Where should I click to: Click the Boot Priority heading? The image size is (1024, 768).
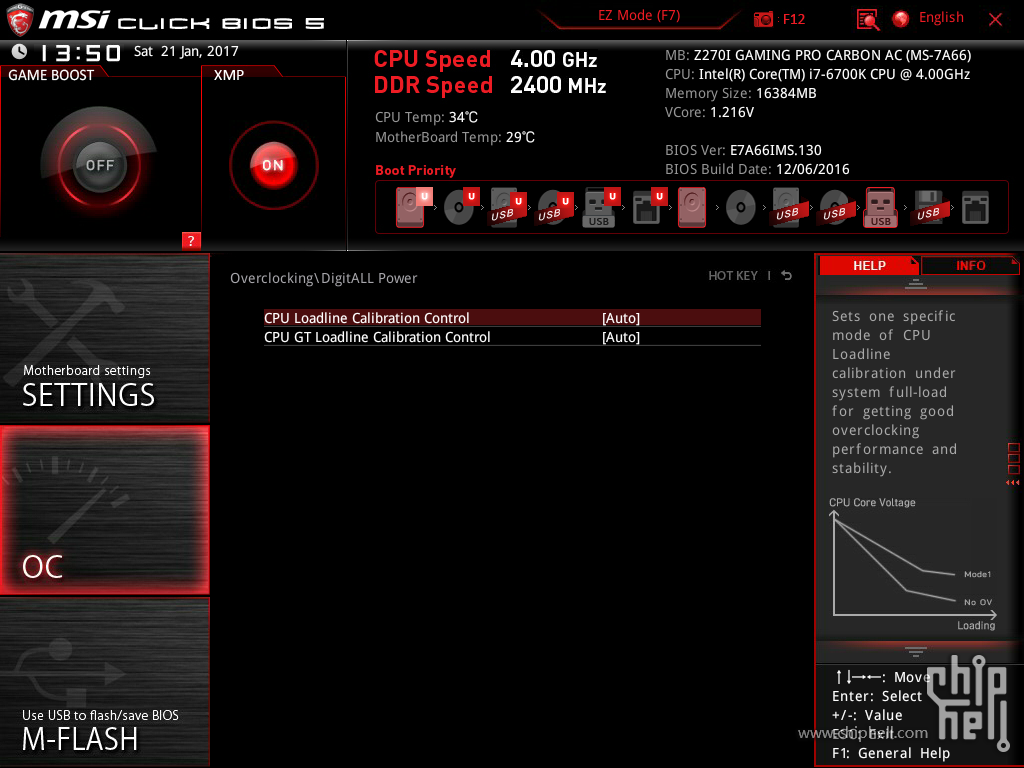[415, 170]
